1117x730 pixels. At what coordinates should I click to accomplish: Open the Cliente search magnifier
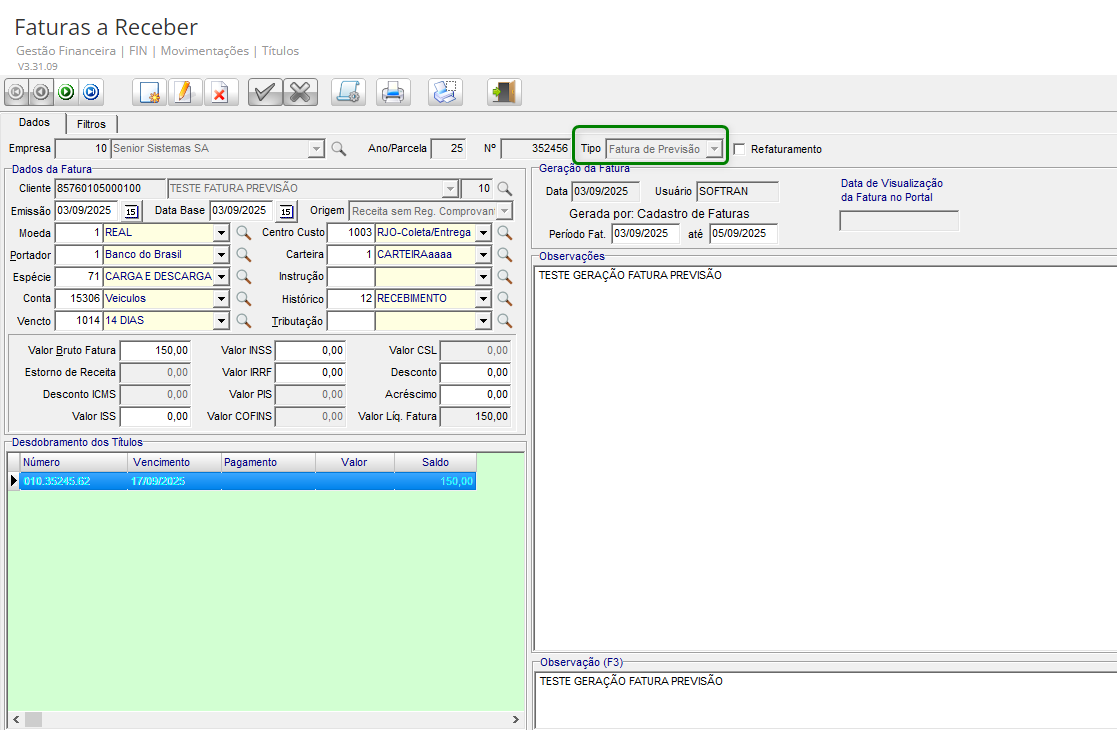[505, 188]
